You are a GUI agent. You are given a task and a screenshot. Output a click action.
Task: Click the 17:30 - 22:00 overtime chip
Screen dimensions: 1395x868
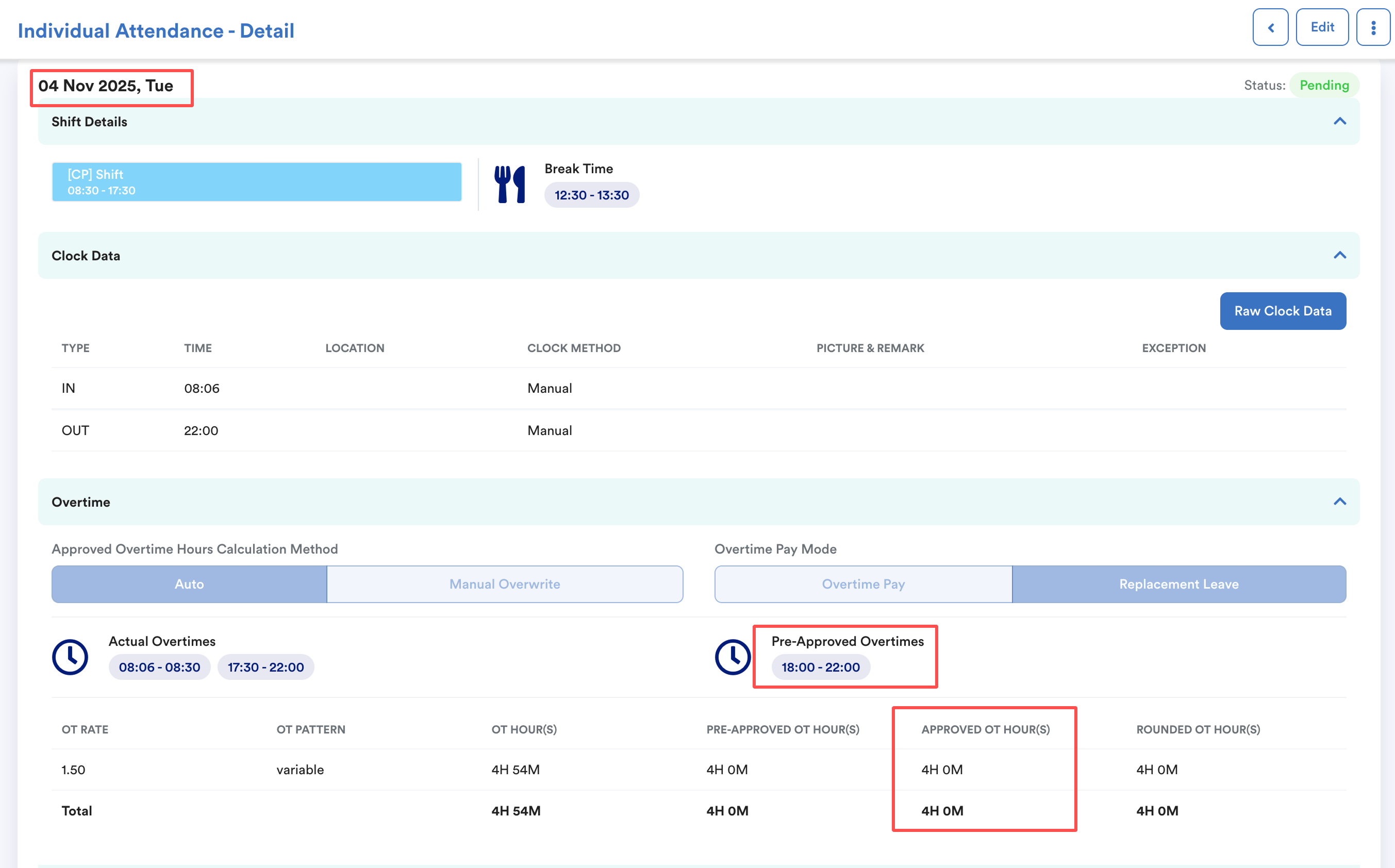tap(265, 667)
